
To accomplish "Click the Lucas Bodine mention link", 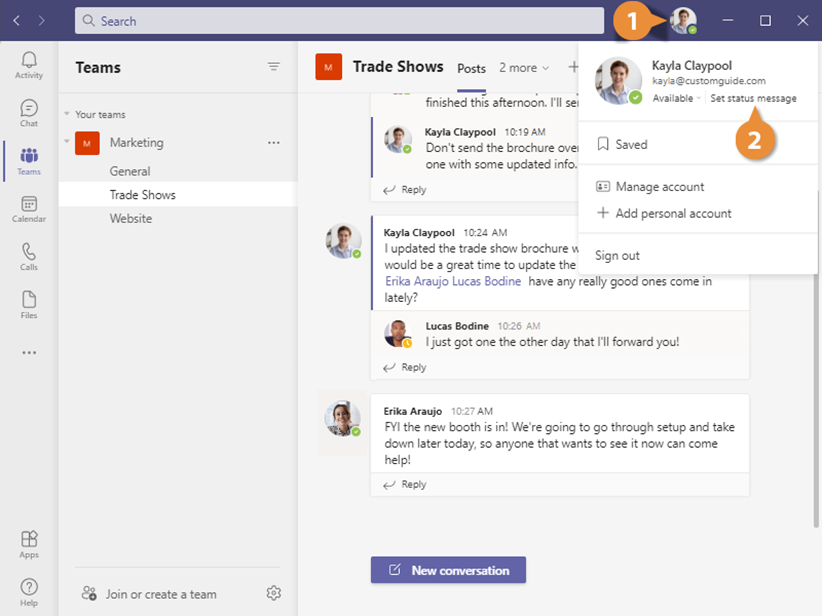I will (486, 281).
